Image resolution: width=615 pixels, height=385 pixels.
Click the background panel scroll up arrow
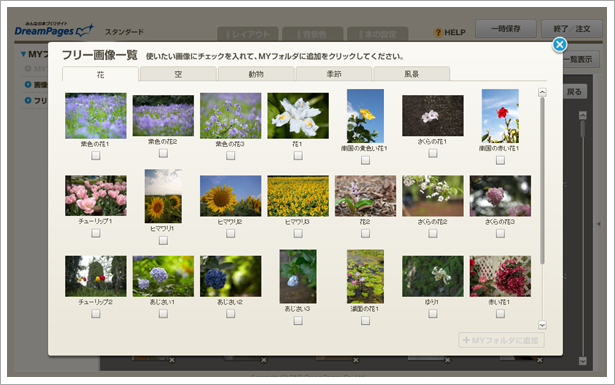(x=583, y=115)
